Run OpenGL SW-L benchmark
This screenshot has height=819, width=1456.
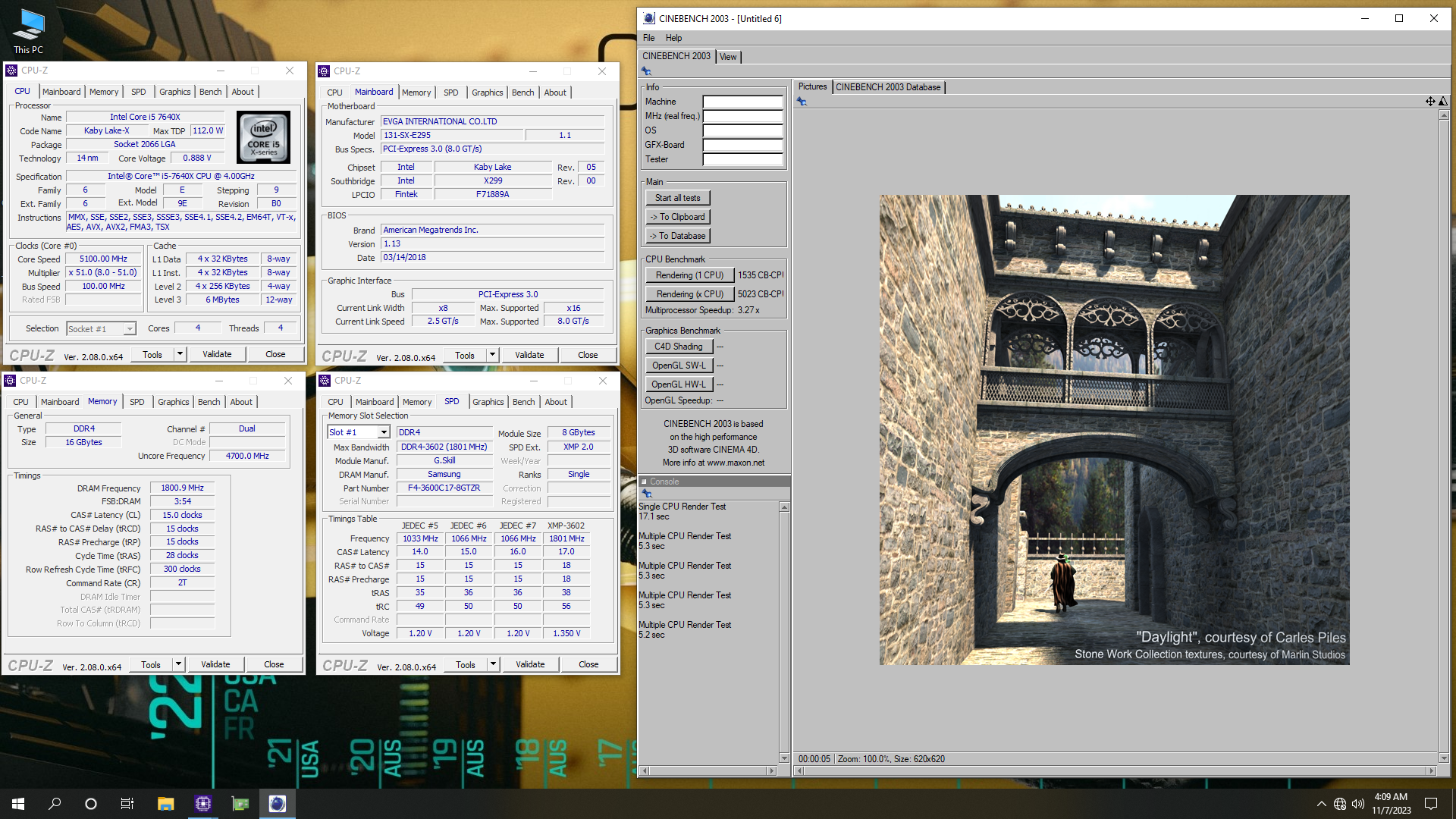click(679, 366)
